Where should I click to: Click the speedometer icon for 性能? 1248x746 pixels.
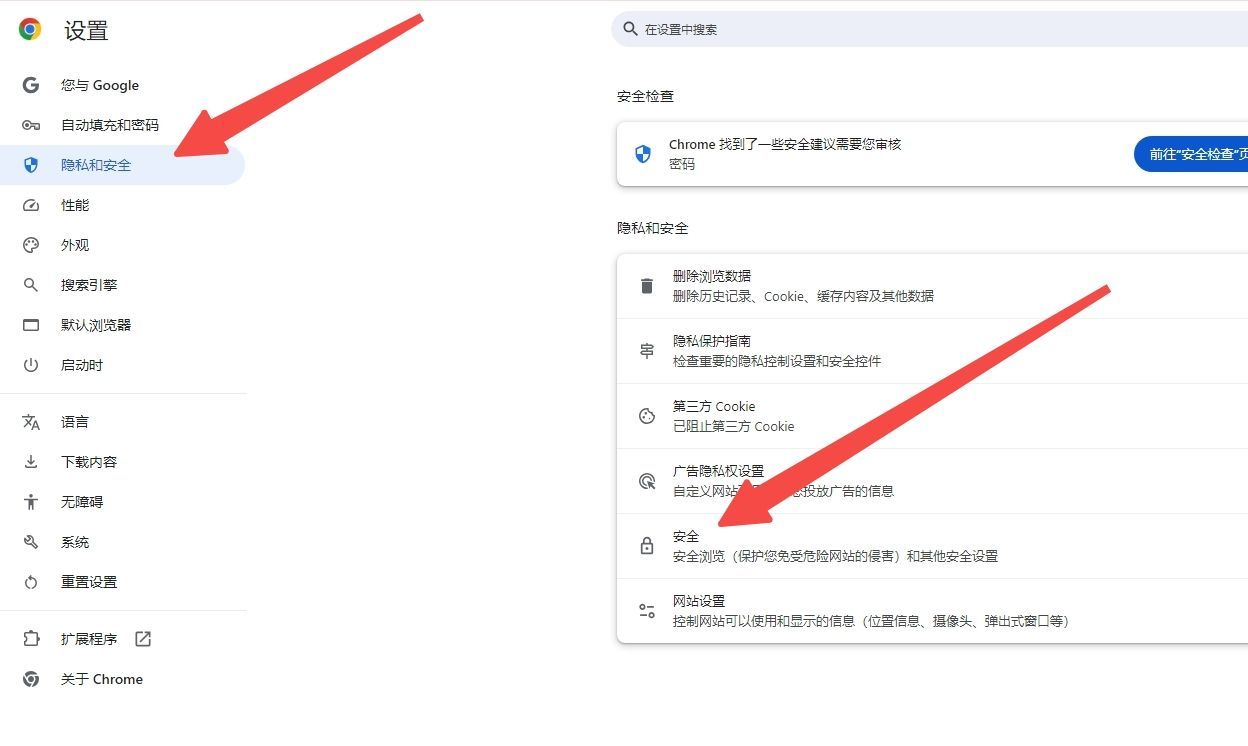31,205
